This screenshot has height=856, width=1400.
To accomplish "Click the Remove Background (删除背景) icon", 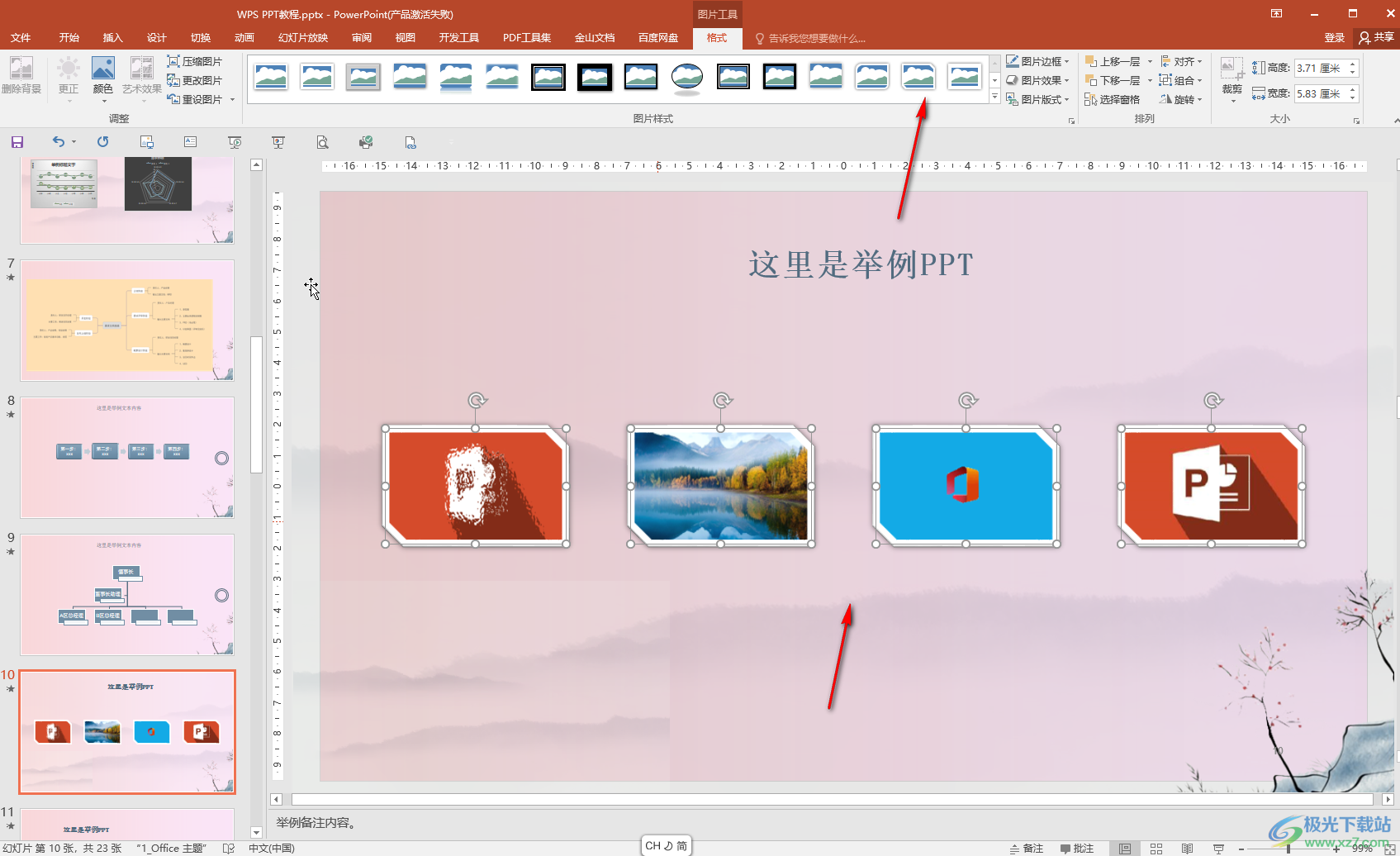I will coord(21,76).
